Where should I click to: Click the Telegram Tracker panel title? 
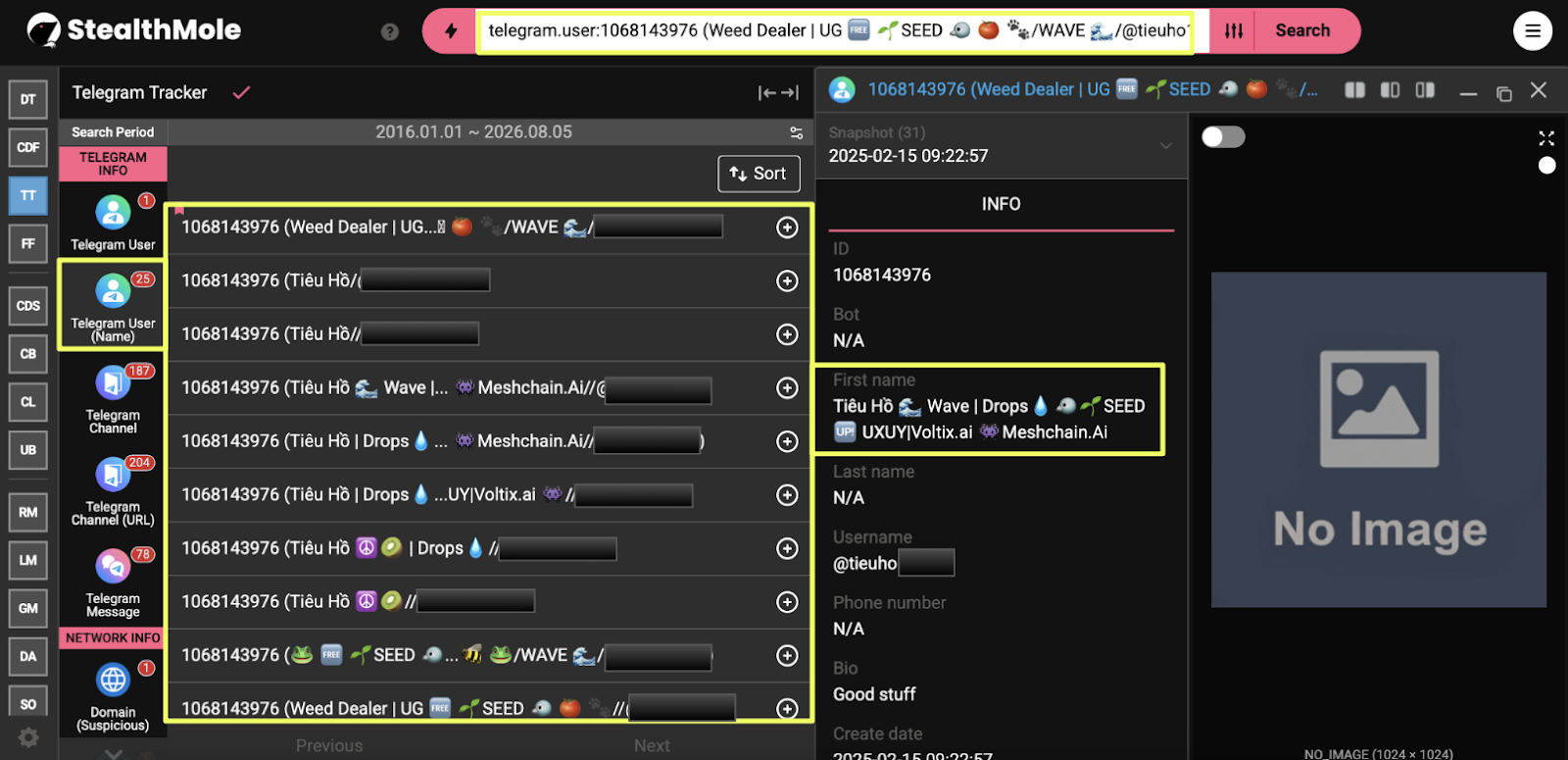point(139,93)
